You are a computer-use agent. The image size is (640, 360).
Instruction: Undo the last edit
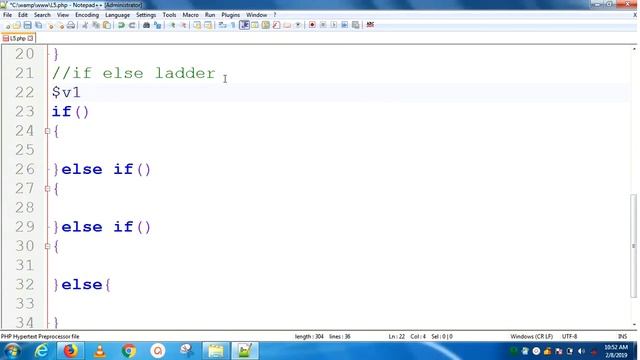[x=121, y=25]
